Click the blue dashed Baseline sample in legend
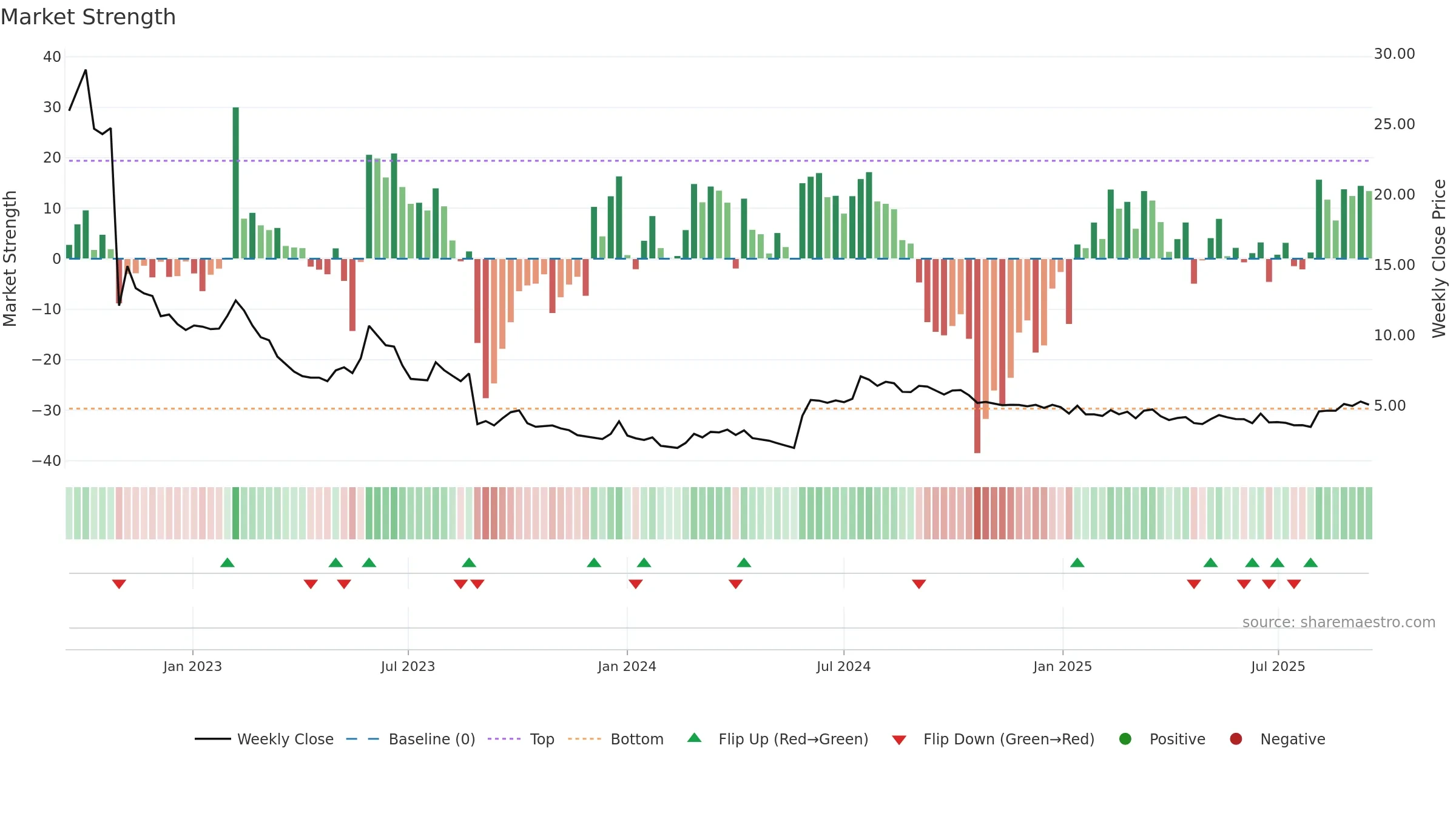Image resolution: width=1456 pixels, height=819 pixels. click(x=363, y=739)
